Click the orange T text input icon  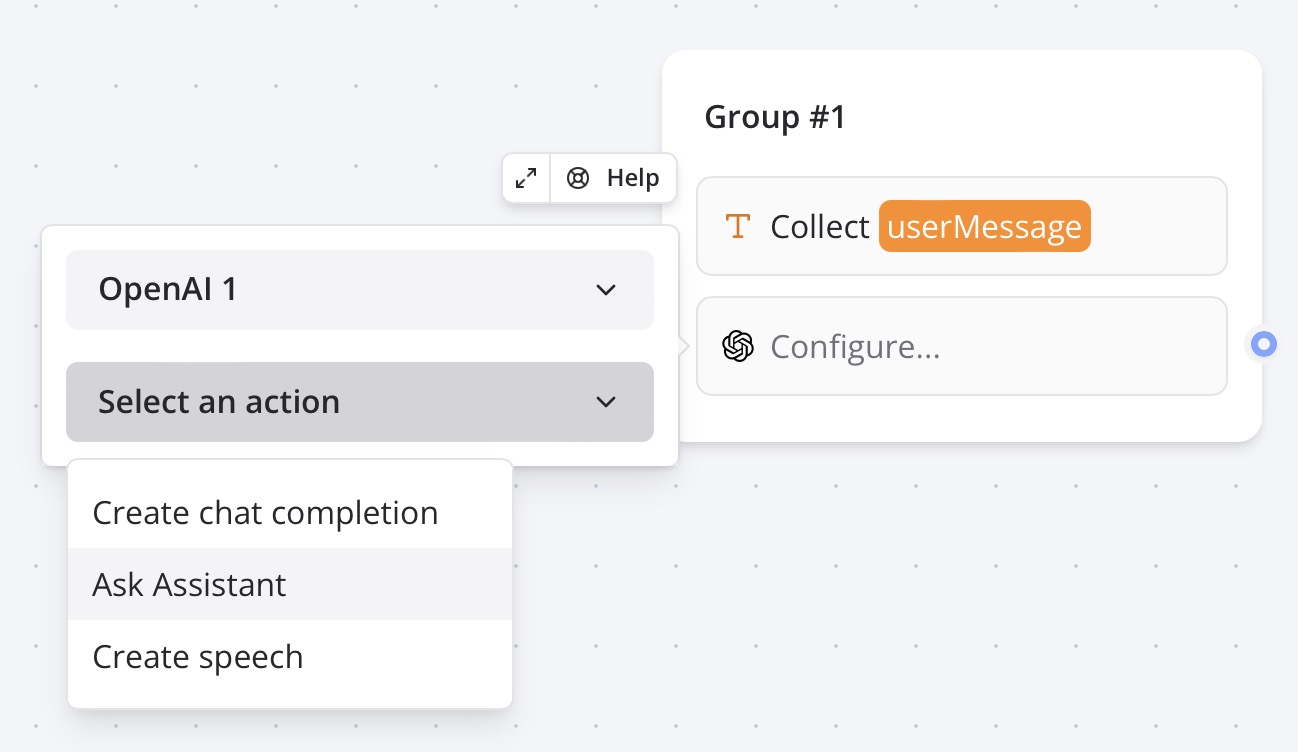[x=737, y=226]
